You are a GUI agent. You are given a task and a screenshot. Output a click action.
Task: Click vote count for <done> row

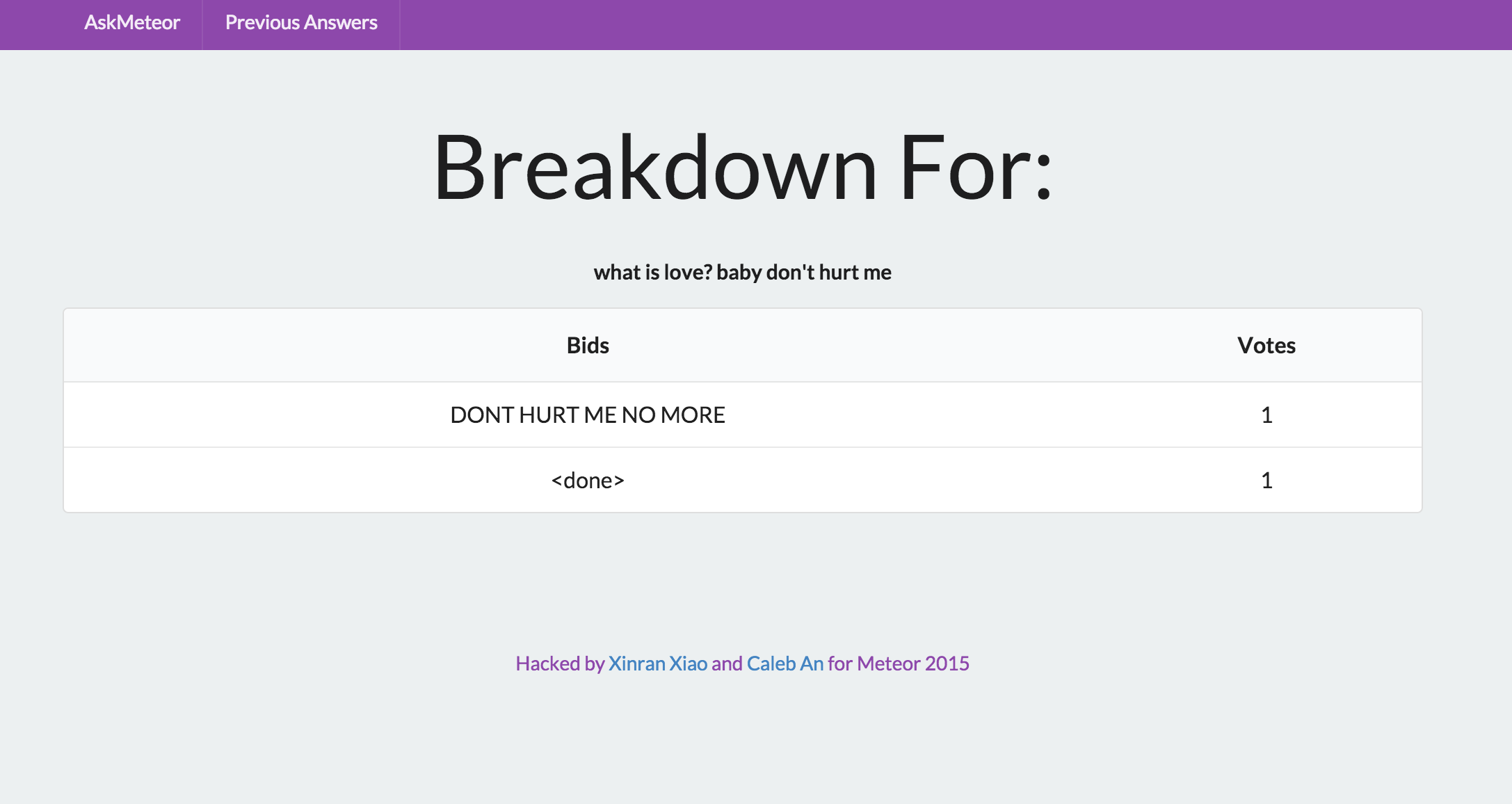coord(1266,481)
